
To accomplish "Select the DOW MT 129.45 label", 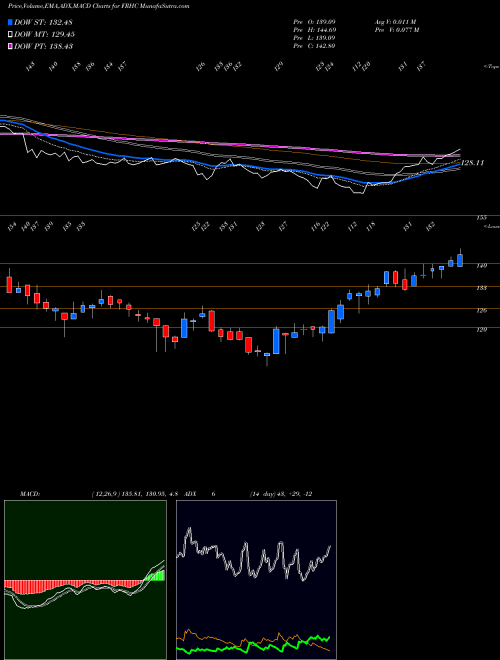I will 44,34.
